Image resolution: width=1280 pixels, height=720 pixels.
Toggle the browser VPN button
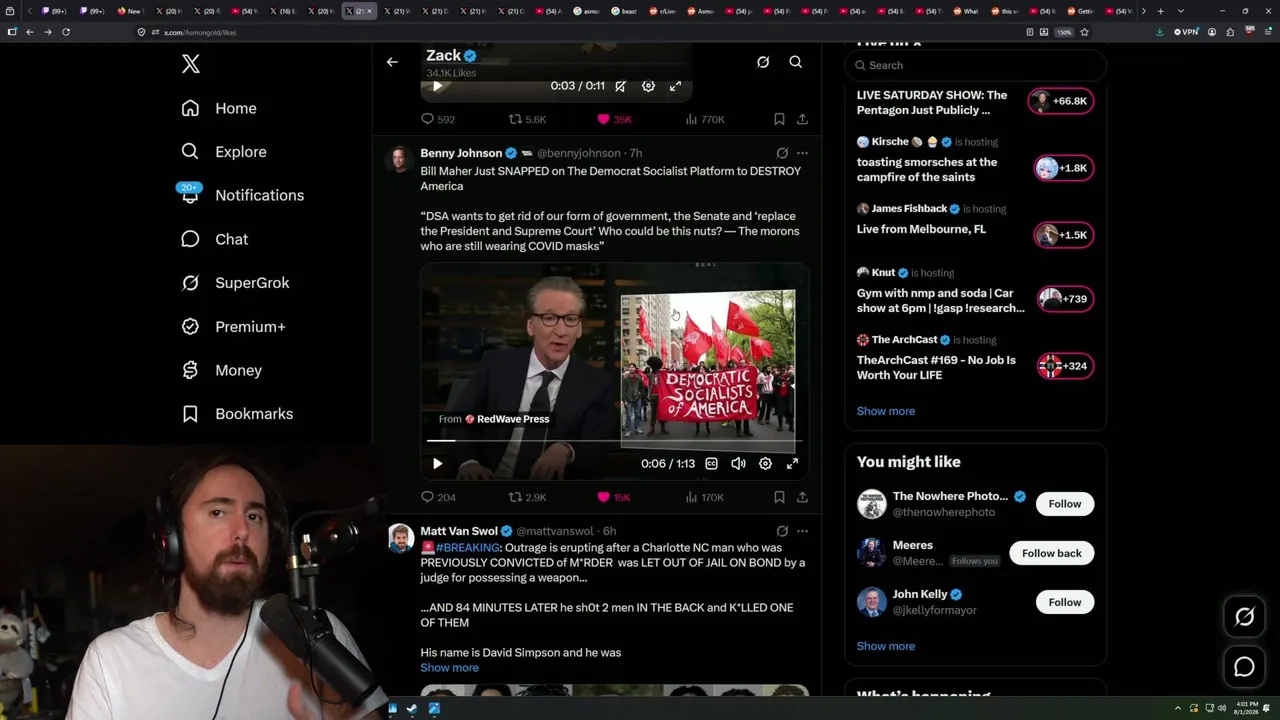pyautogui.click(x=1186, y=32)
